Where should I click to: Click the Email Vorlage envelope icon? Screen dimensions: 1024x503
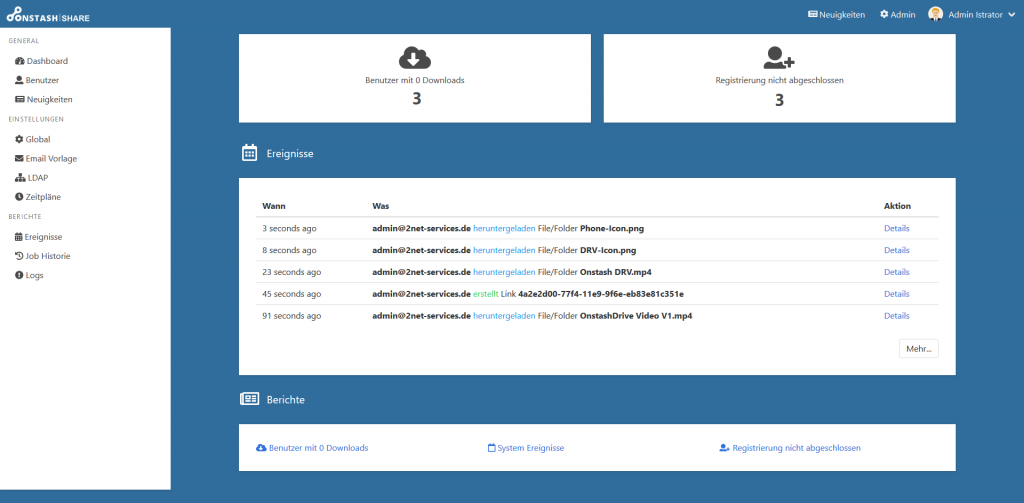point(20,159)
